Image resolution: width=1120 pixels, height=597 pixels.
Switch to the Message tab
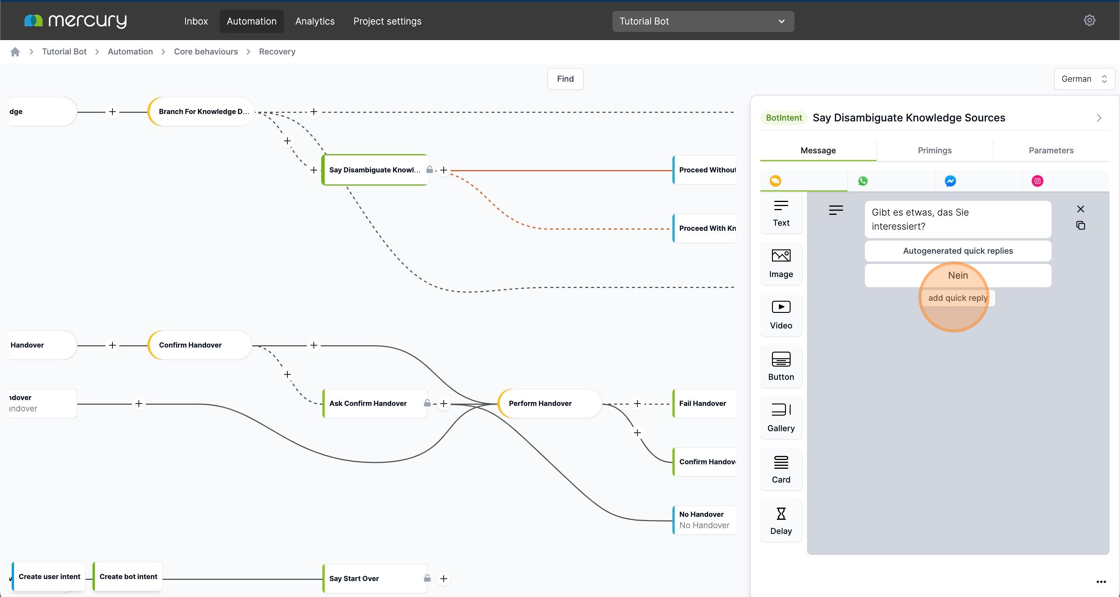pos(818,151)
